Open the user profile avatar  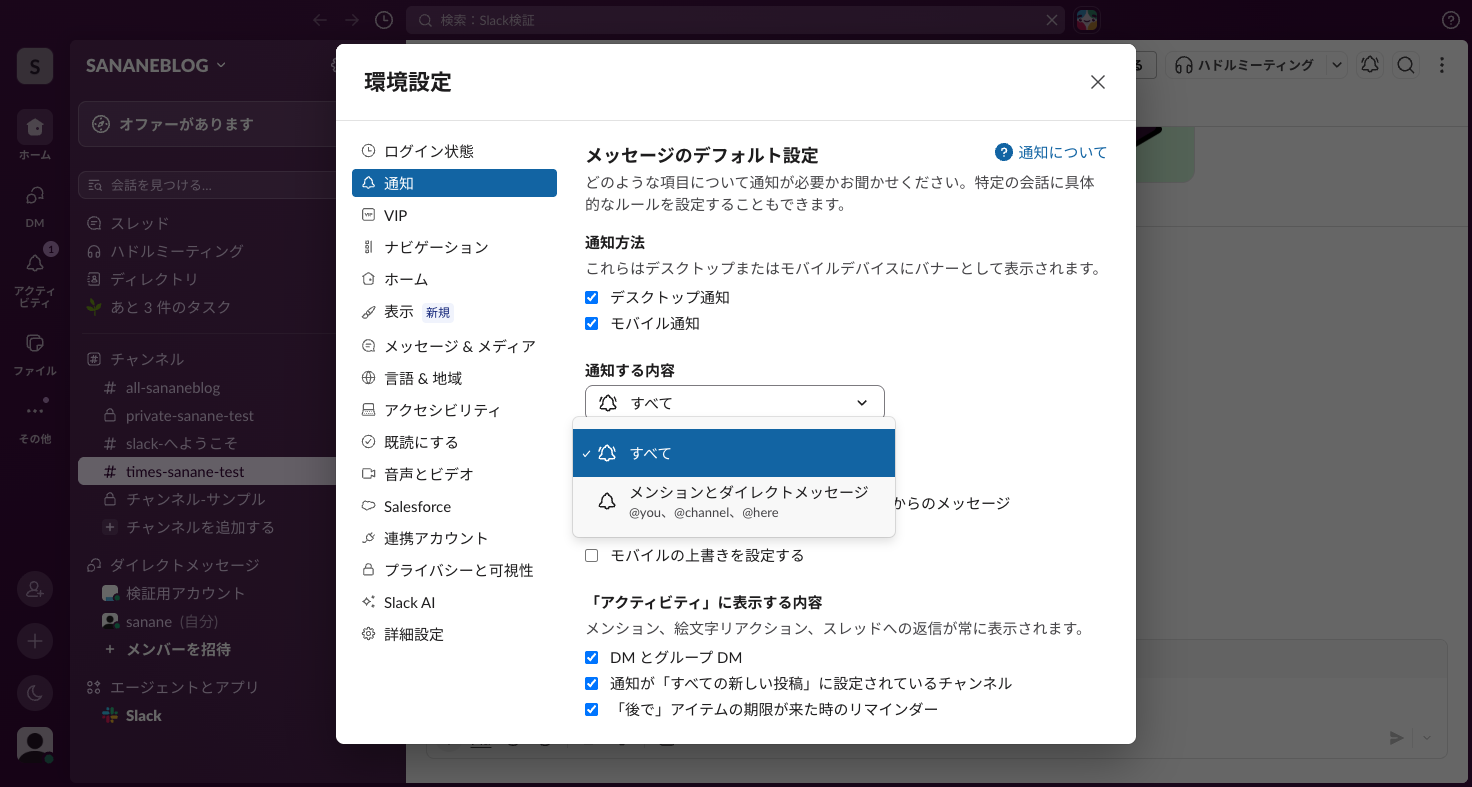coord(35,745)
